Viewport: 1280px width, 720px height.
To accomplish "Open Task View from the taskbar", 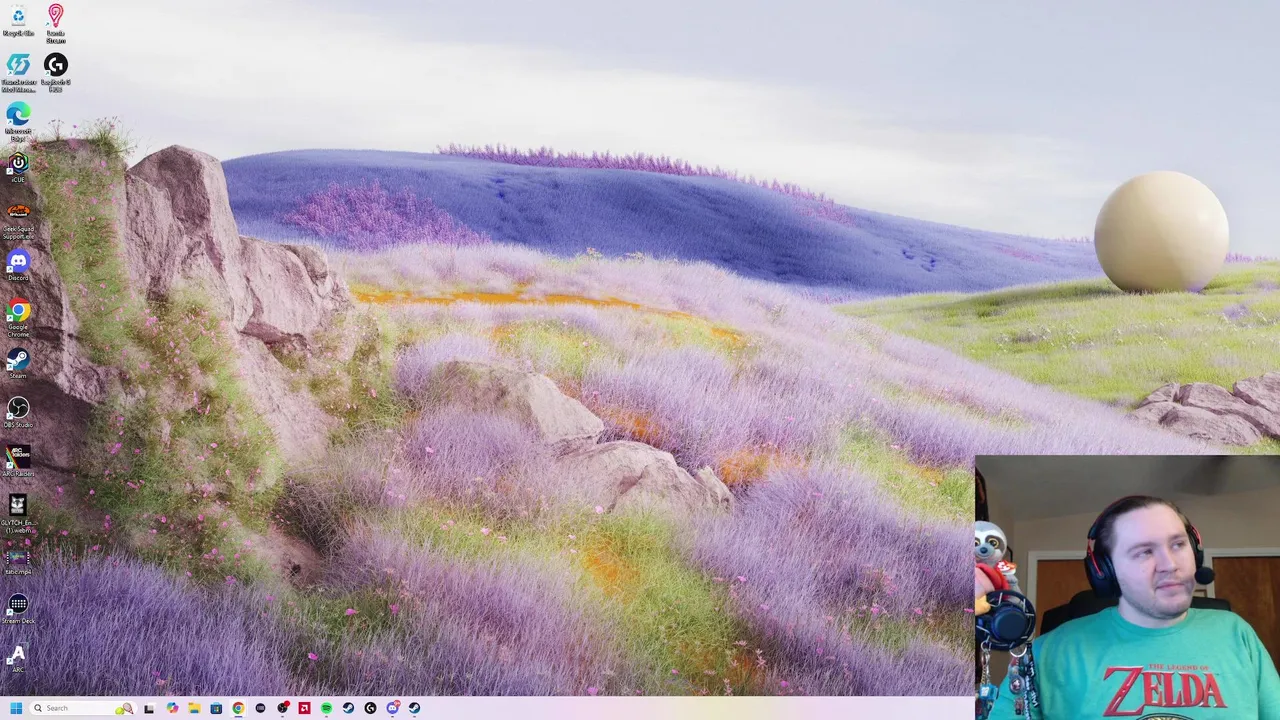I will [149, 708].
